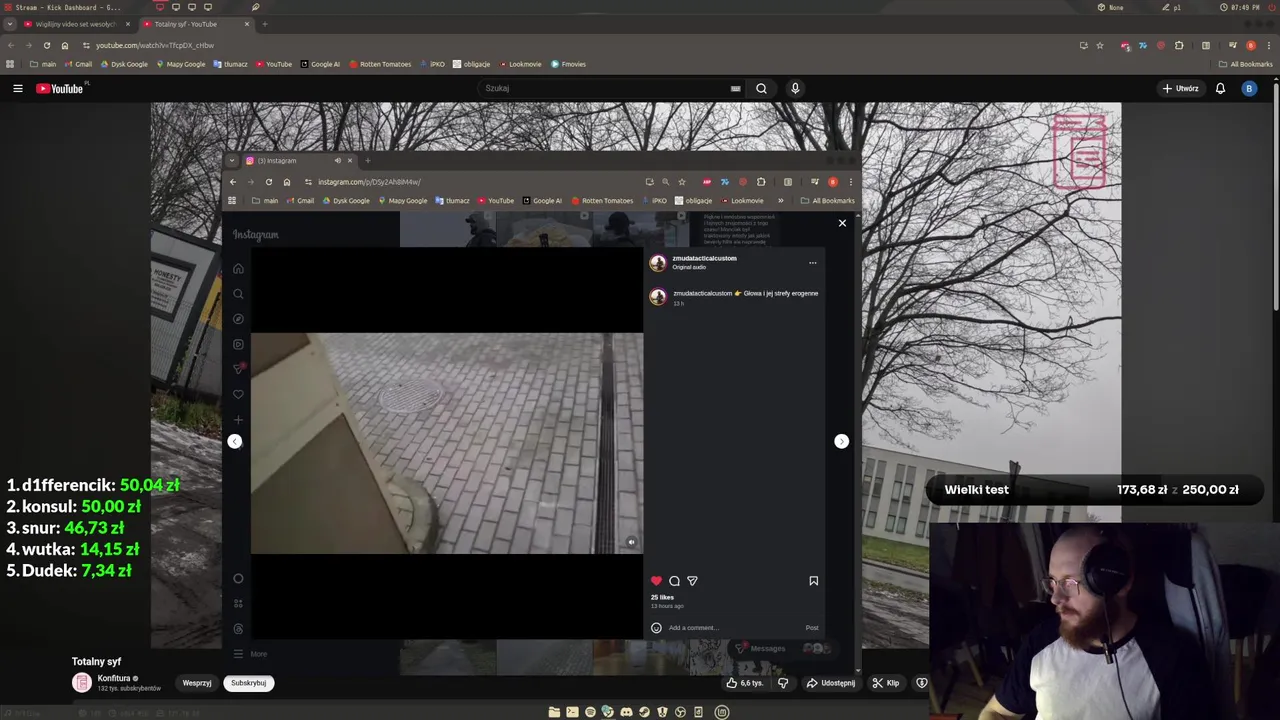This screenshot has width=1280, height=720.
Task: Open the tab search dropdown arrow
Action: click(x=10, y=24)
